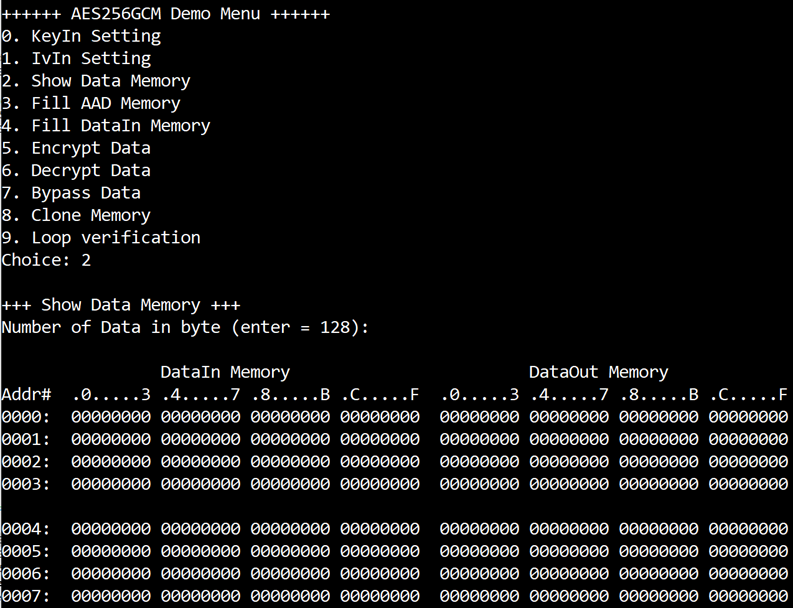This screenshot has width=793, height=608.
Task: Click the DataIn Memory column heading
Action: pyautogui.click(x=225, y=372)
